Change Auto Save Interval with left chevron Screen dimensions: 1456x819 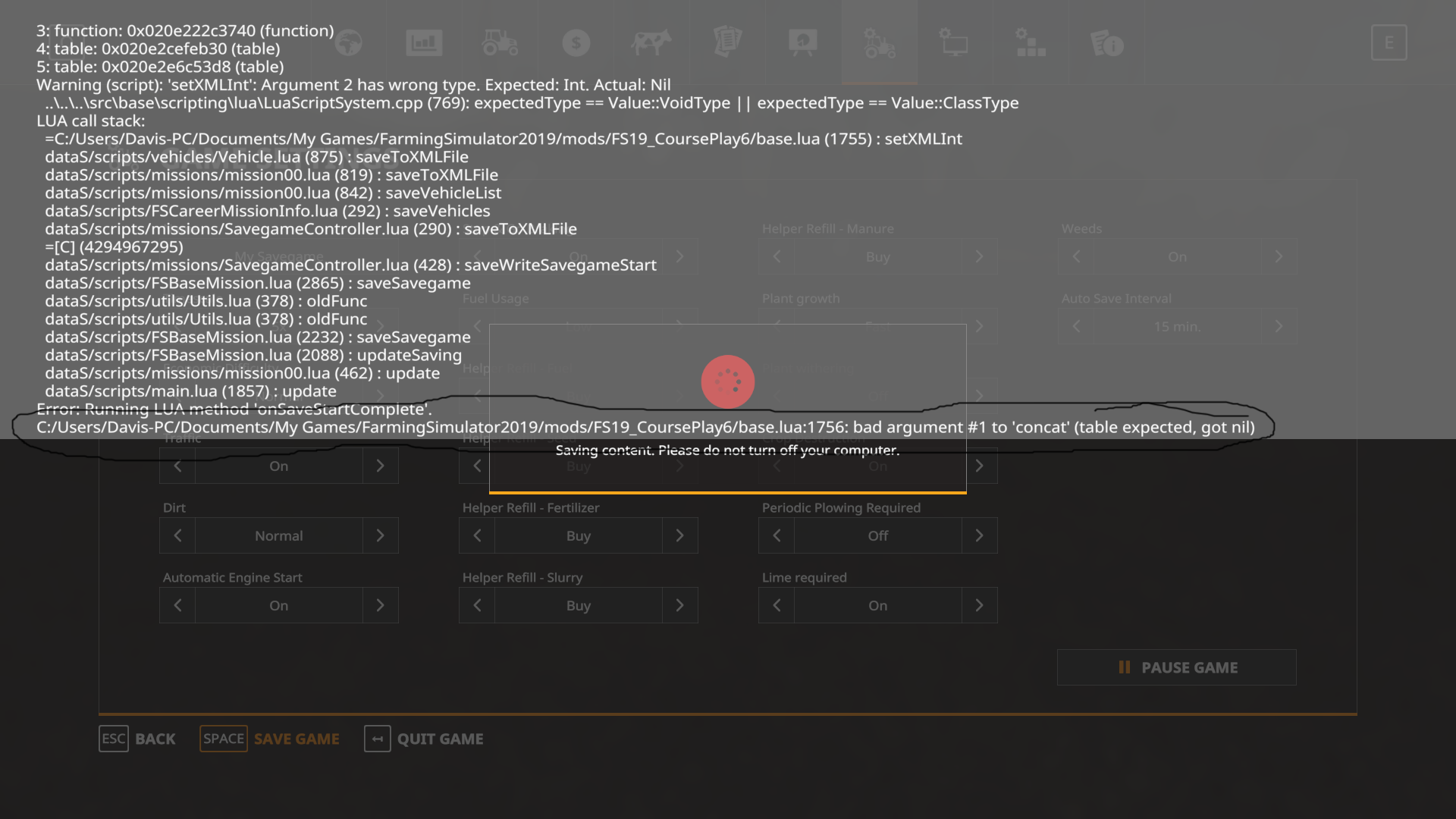tap(1075, 326)
